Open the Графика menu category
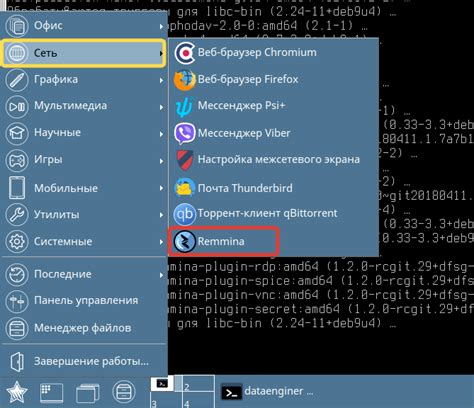Viewport: 474px width, 408px height. [x=84, y=80]
